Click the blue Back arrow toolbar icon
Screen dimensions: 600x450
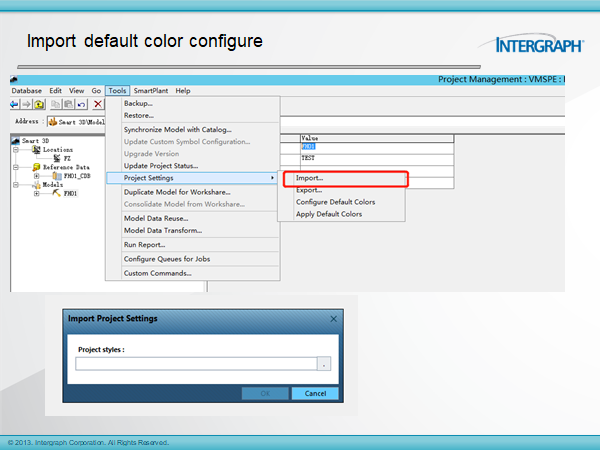coord(15,104)
